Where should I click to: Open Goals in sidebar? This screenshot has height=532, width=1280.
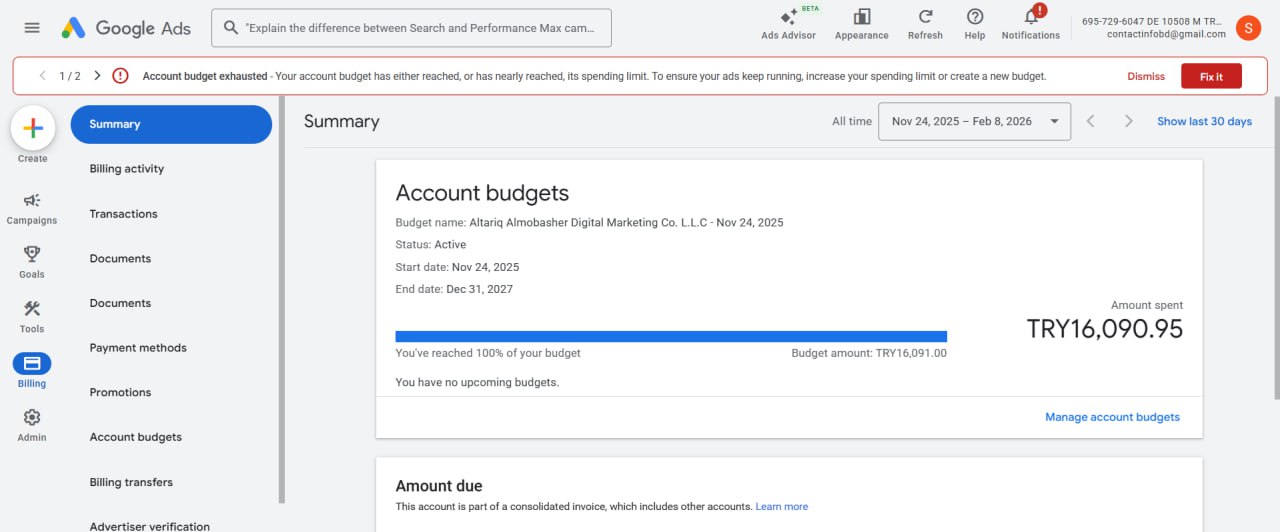click(x=32, y=263)
